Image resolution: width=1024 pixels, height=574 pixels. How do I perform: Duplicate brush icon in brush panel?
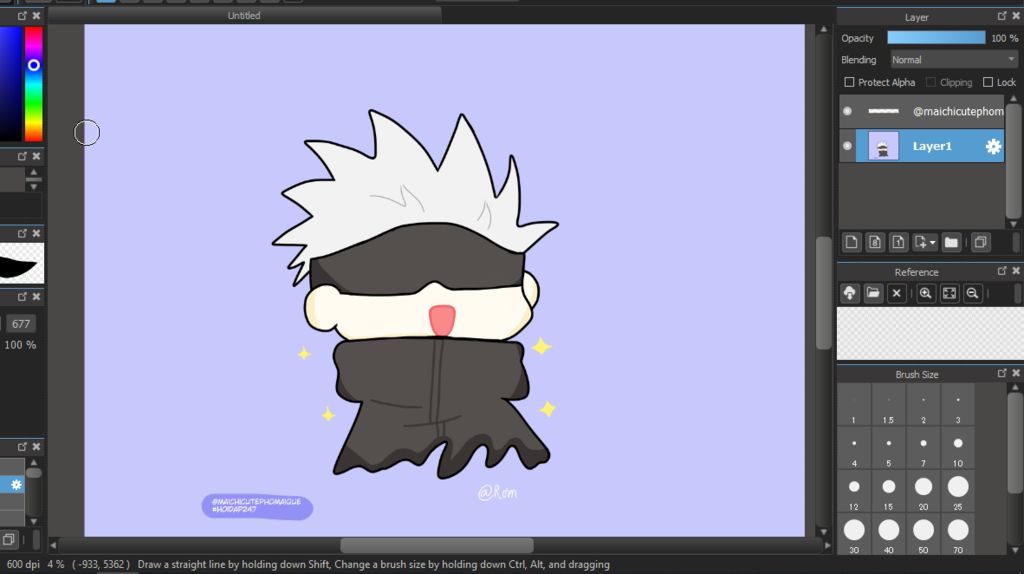pos(8,539)
